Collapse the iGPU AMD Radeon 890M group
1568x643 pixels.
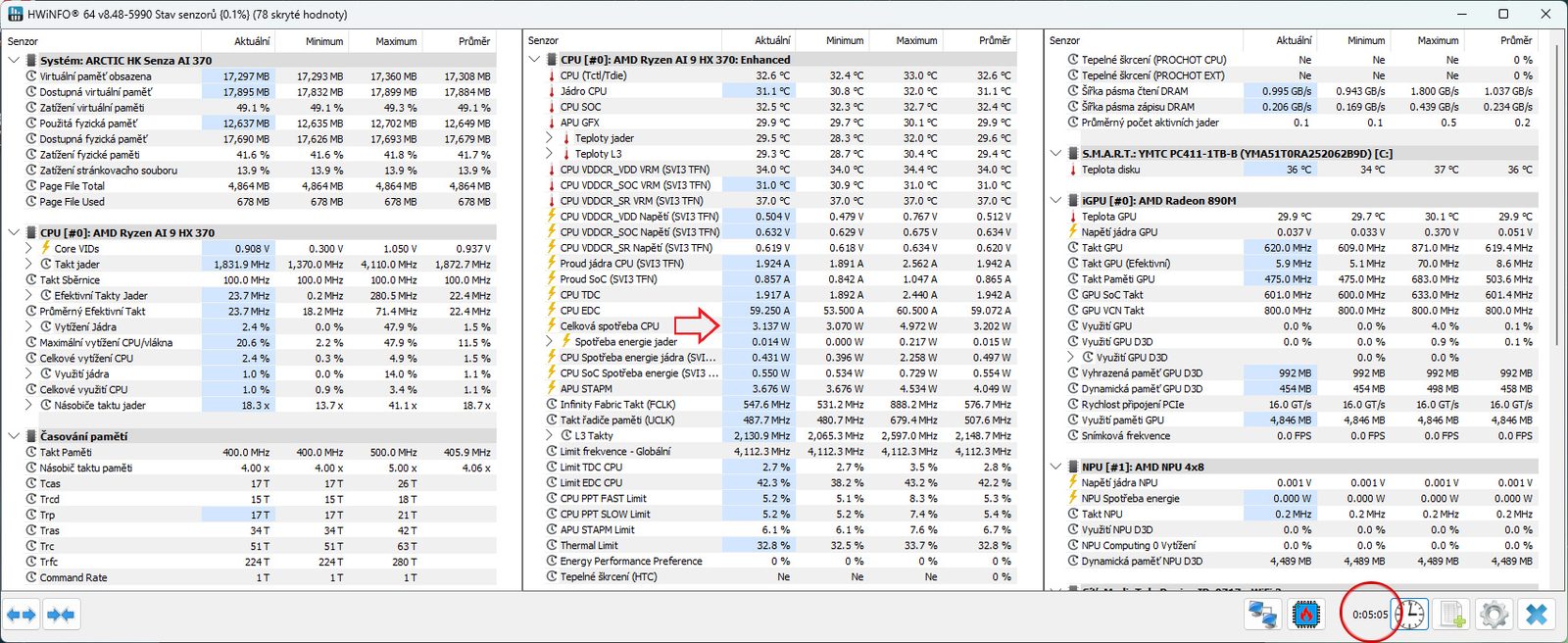(1055, 201)
